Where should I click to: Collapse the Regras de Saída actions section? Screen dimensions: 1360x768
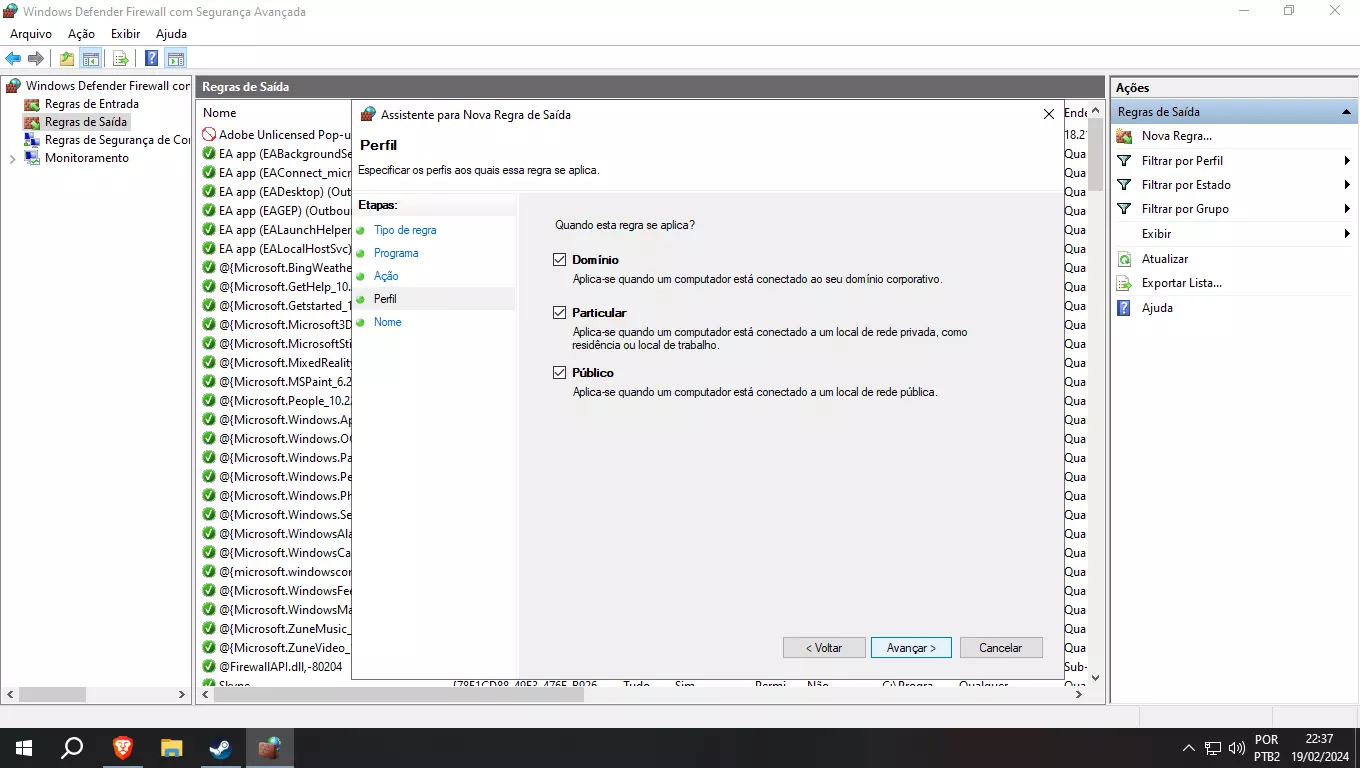(1346, 112)
